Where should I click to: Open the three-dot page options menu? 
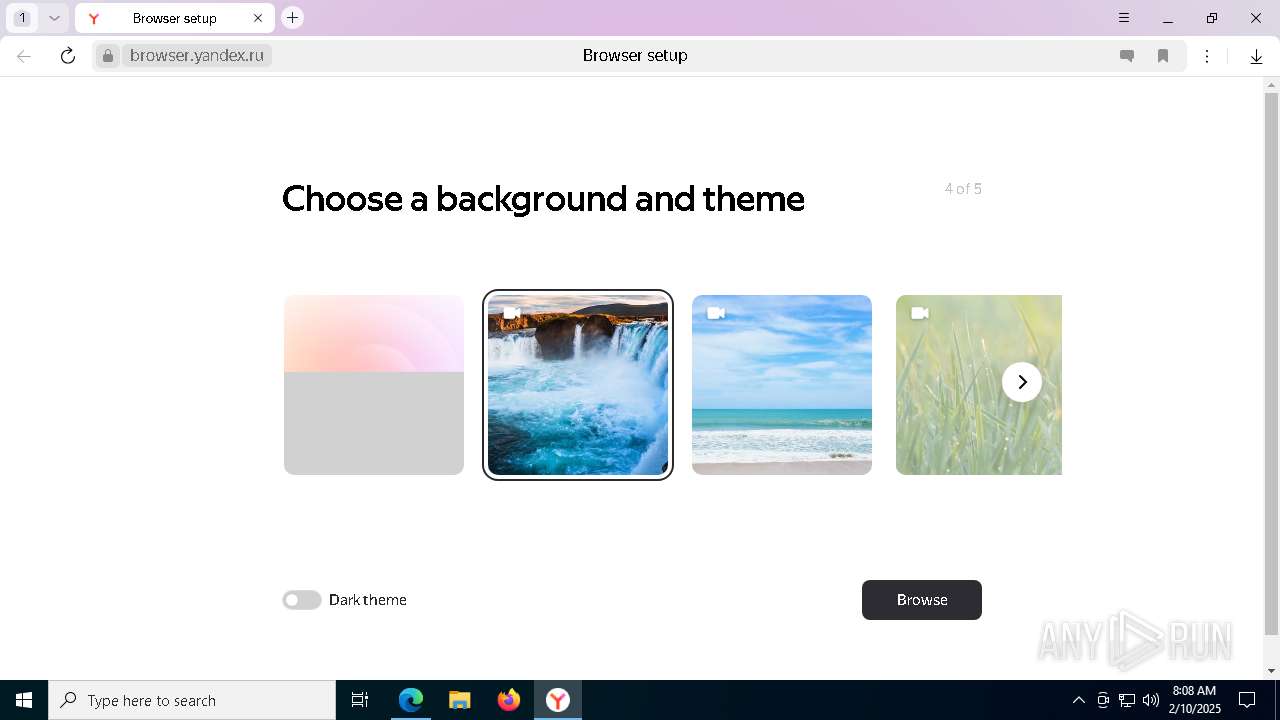1207,56
